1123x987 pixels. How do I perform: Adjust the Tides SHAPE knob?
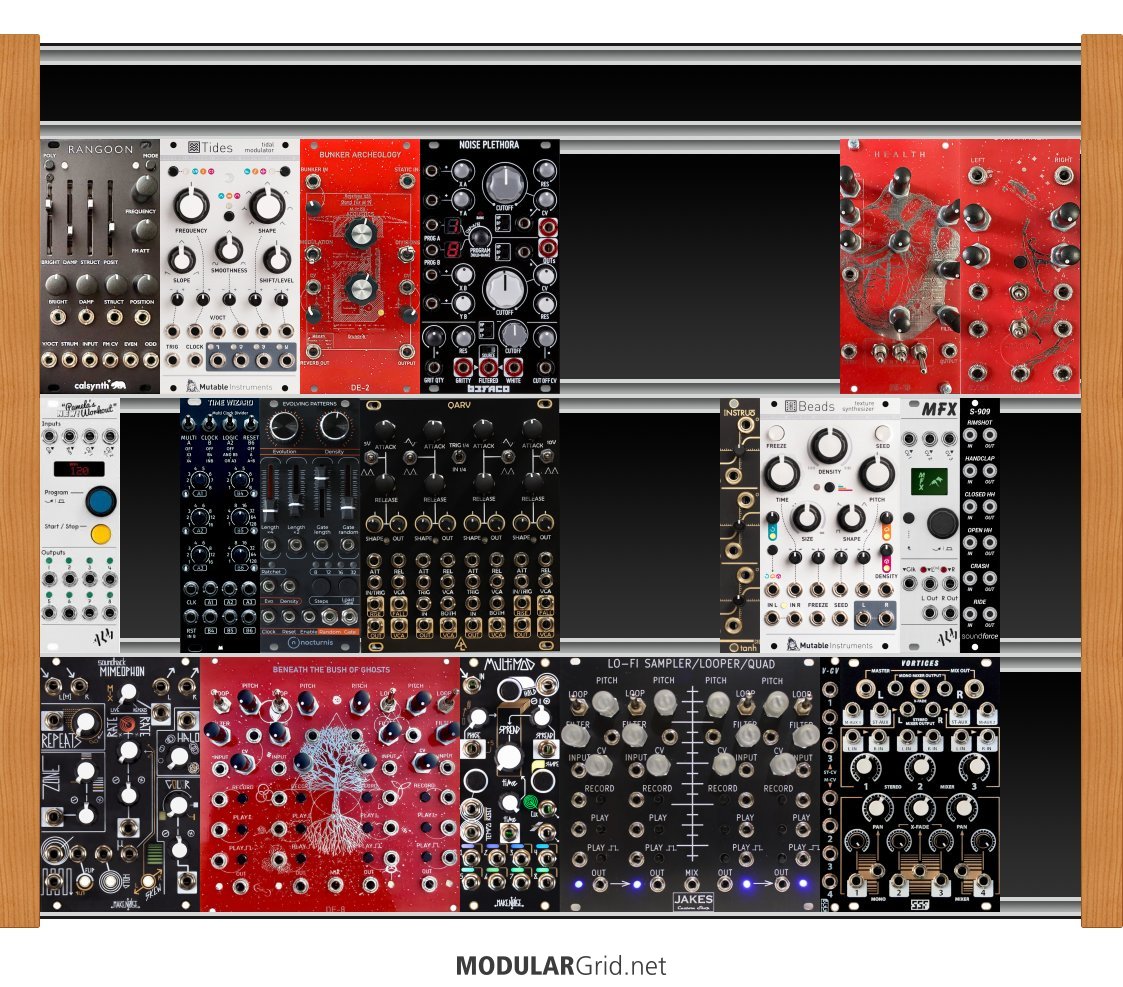[x=267, y=204]
